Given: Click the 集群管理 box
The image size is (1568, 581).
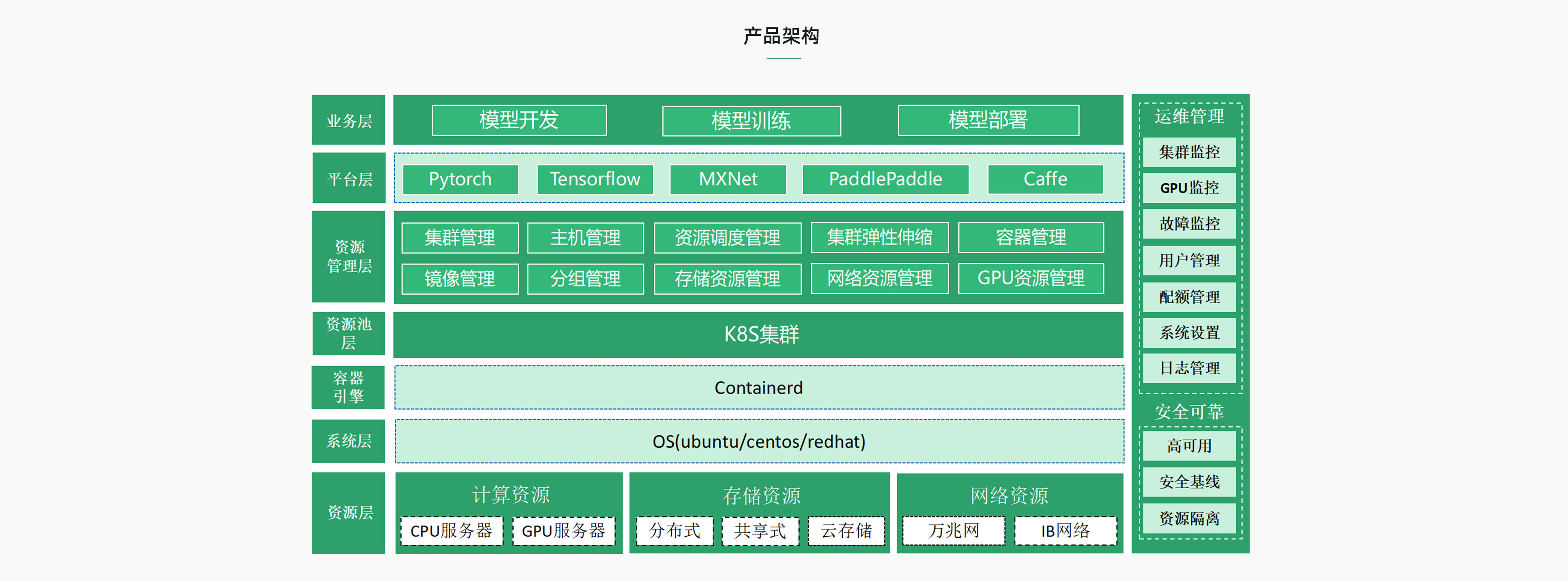Looking at the screenshot, I should click(x=460, y=237).
